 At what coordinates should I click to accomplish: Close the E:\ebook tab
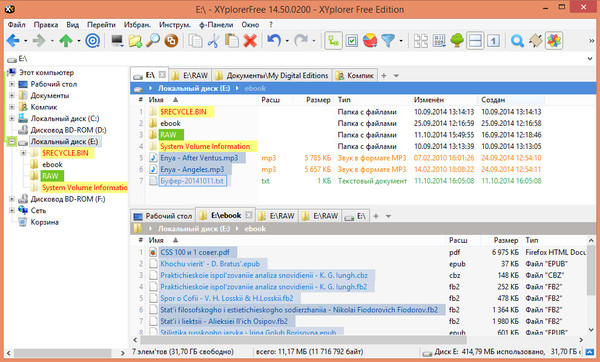point(249,215)
